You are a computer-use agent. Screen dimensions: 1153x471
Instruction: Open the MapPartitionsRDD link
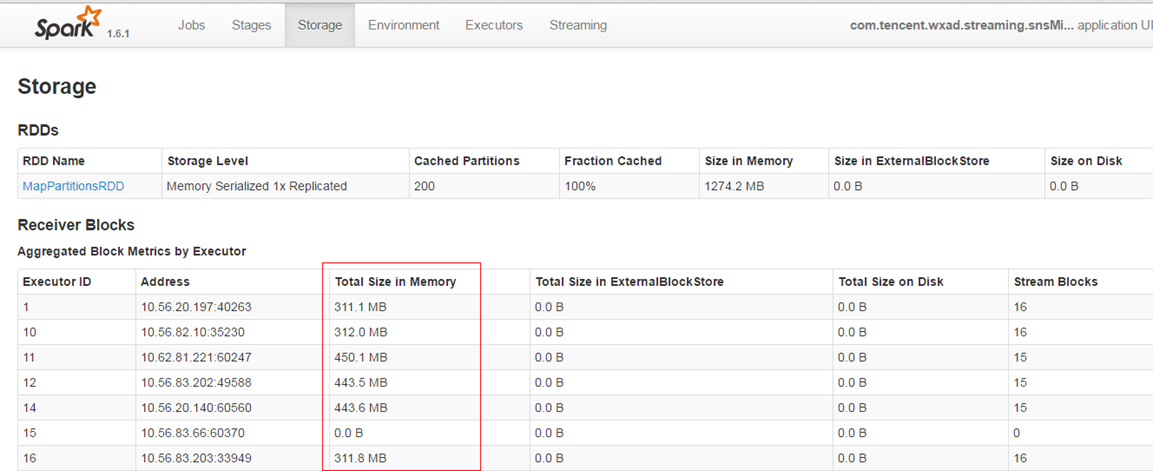[74, 186]
